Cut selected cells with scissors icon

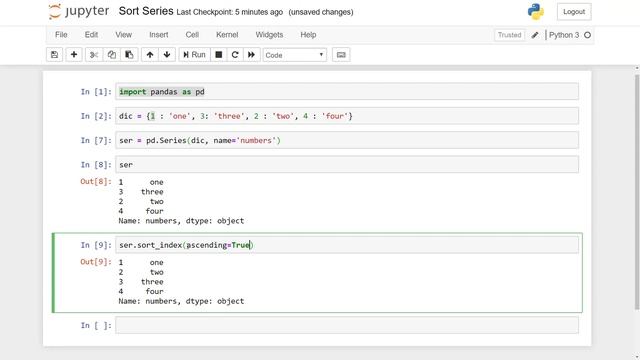click(x=94, y=55)
